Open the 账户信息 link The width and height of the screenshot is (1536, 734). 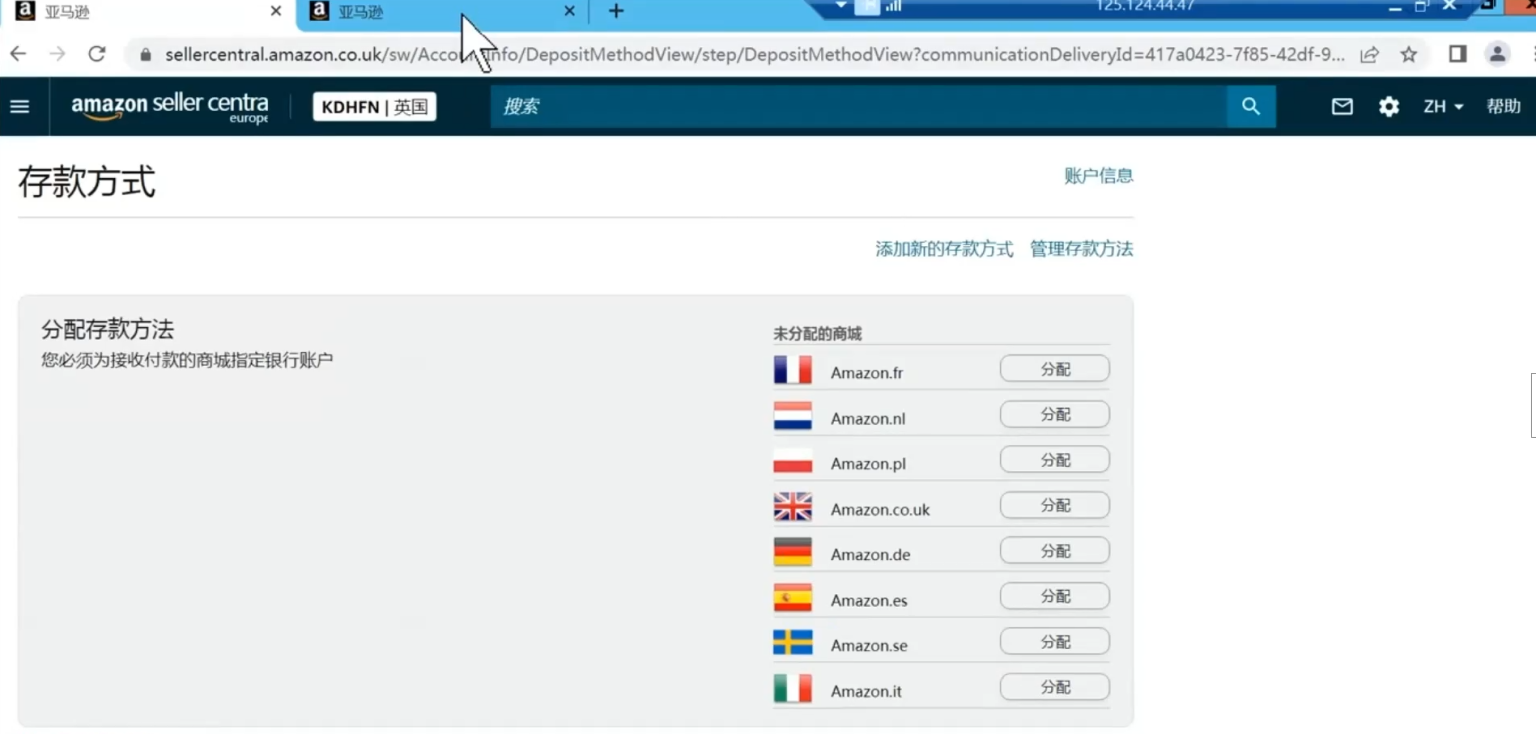tap(1098, 176)
